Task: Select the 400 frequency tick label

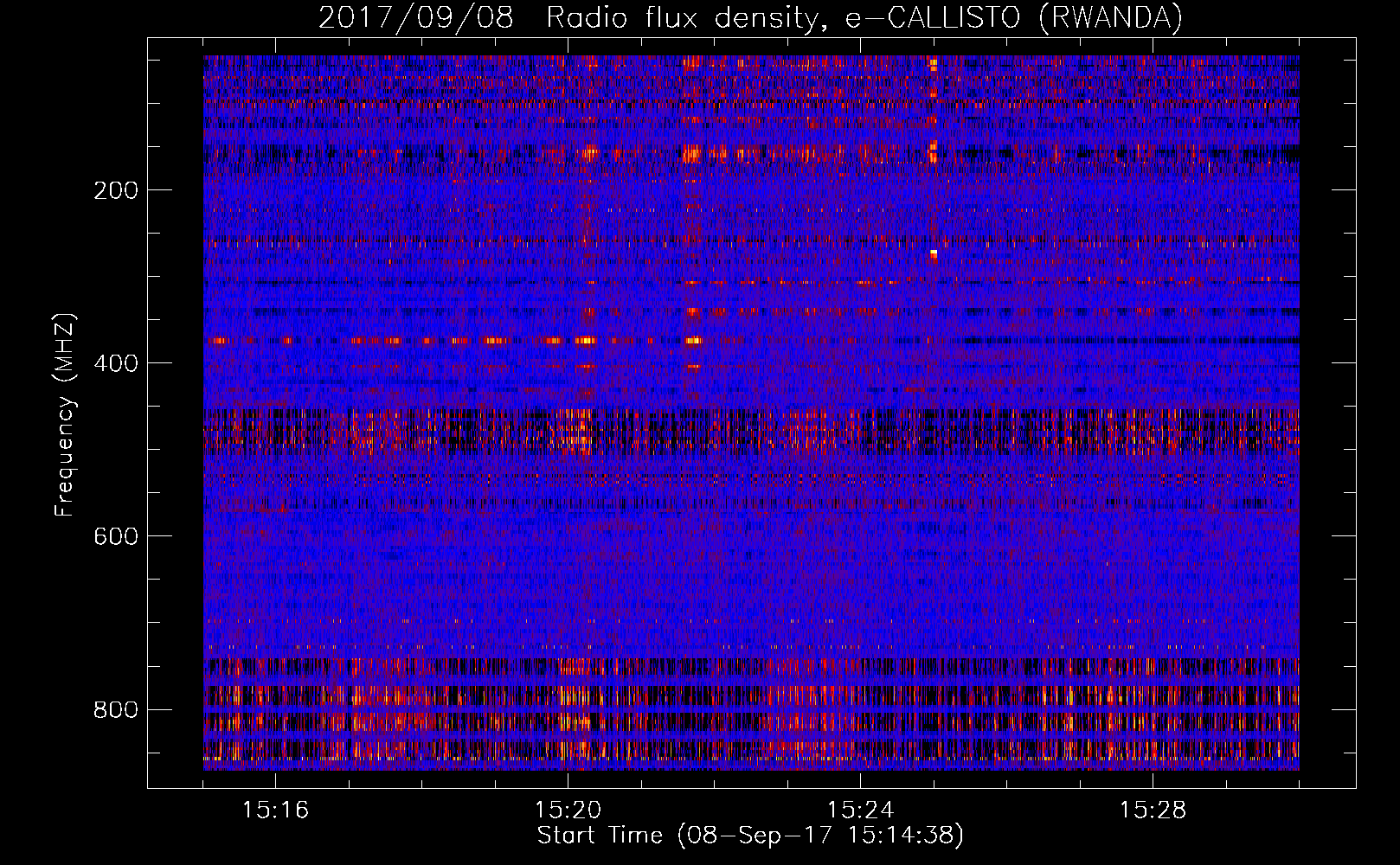Action: point(116,363)
